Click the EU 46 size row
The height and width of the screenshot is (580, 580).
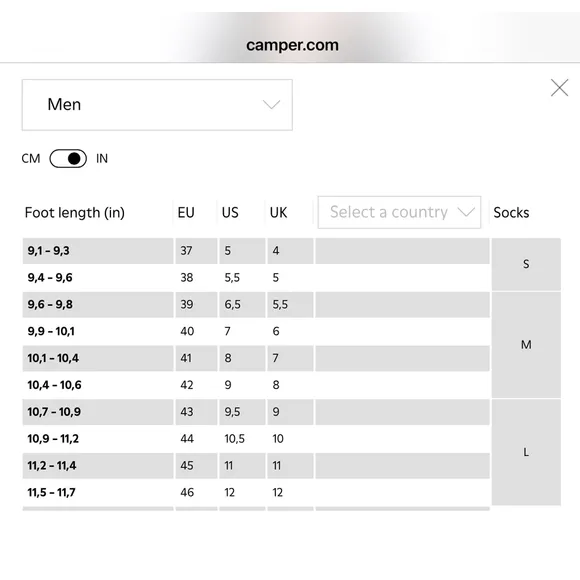click(256, 492)
